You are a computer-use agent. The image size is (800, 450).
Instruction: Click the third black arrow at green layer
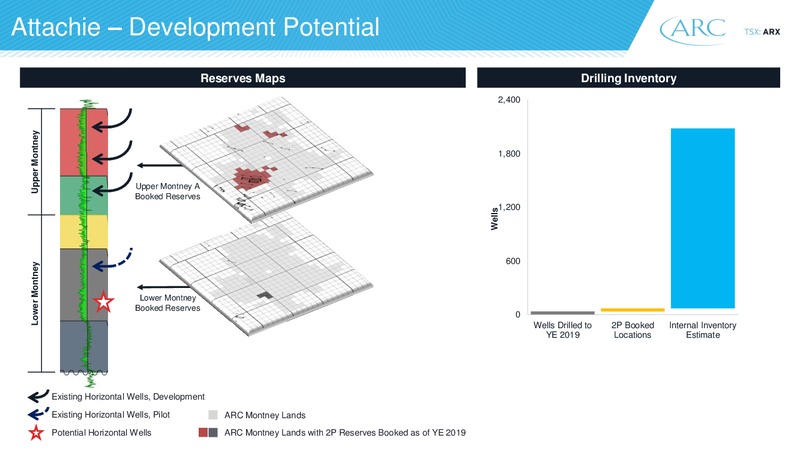pyautogui.click(x=112, y=185)
